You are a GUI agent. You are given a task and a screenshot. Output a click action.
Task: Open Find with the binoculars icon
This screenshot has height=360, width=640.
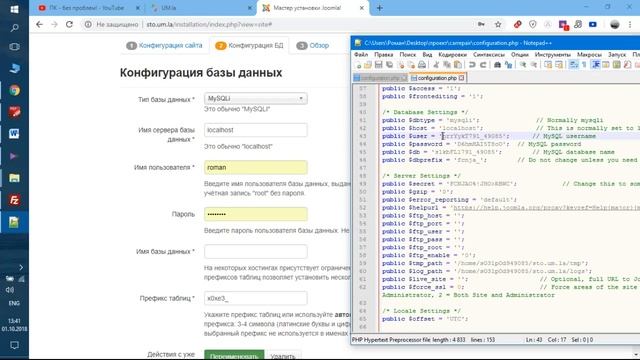497,65
